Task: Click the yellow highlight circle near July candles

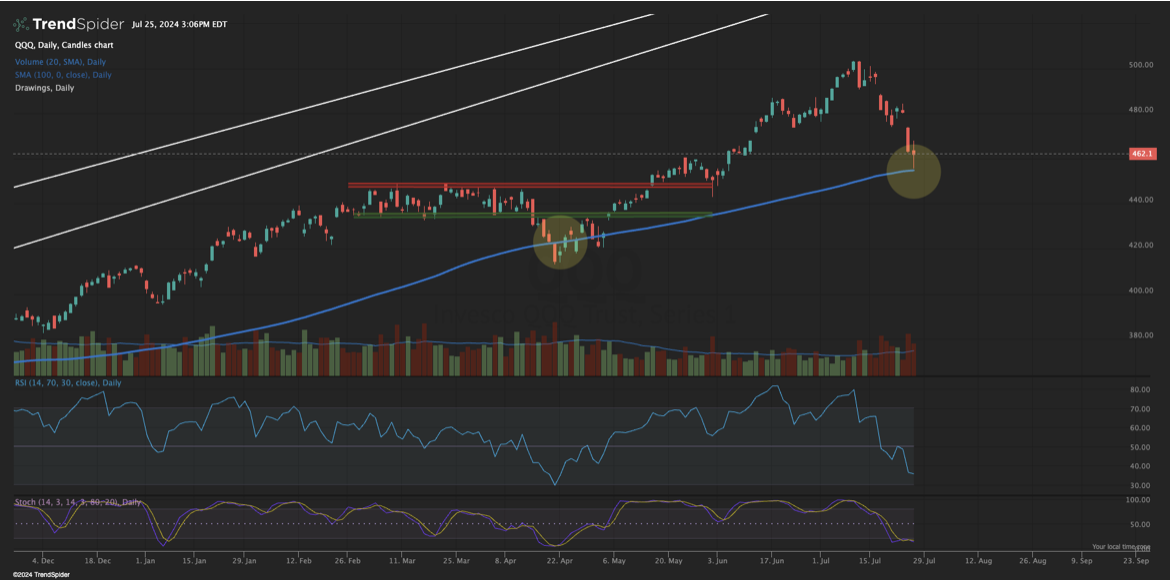Action: coord(913,171)
